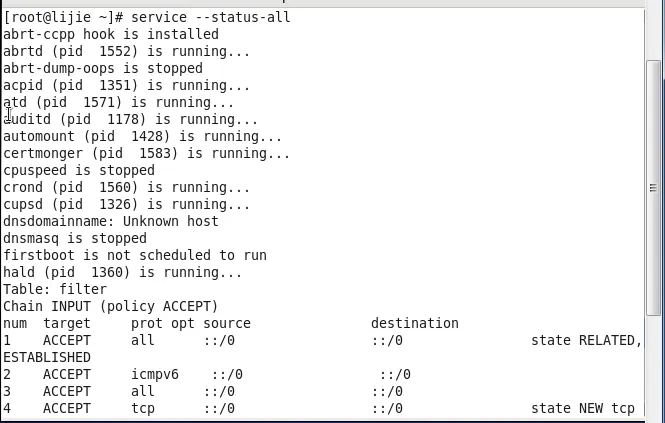Click the certmonger pid 1583 line
The height and width of the screenshot is (423, 665).
tap(146, 153)
